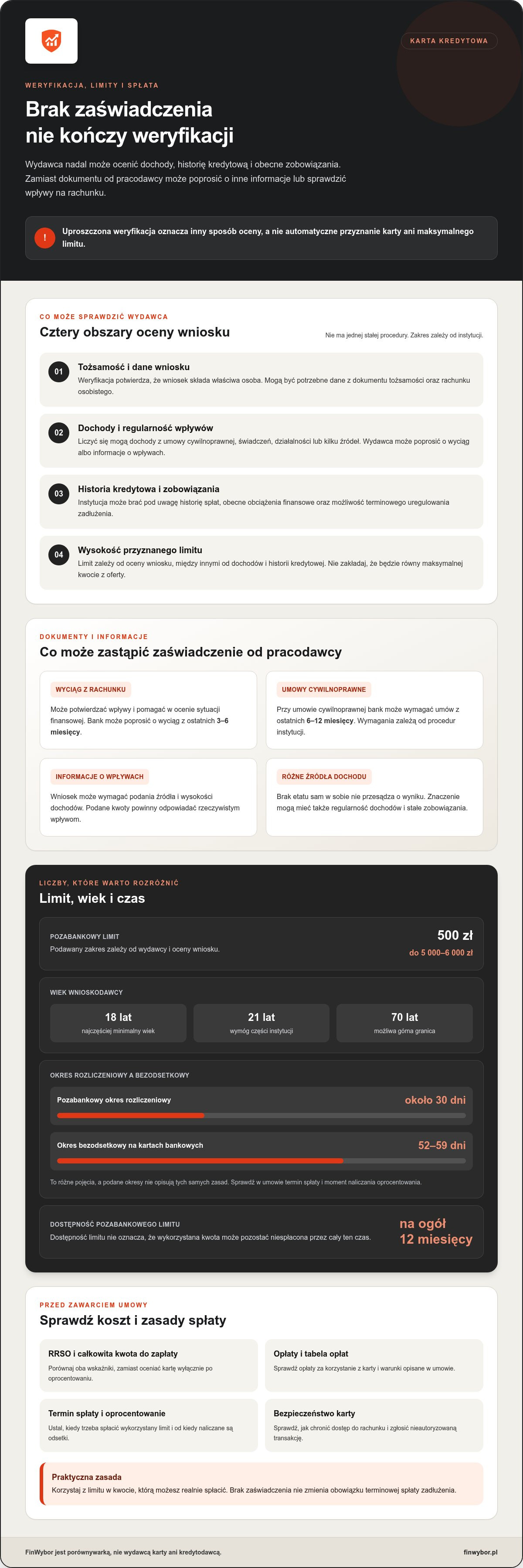Select the 03 step number badge
This screenshot has width=523, height=1568.
[x=58, y=493]
